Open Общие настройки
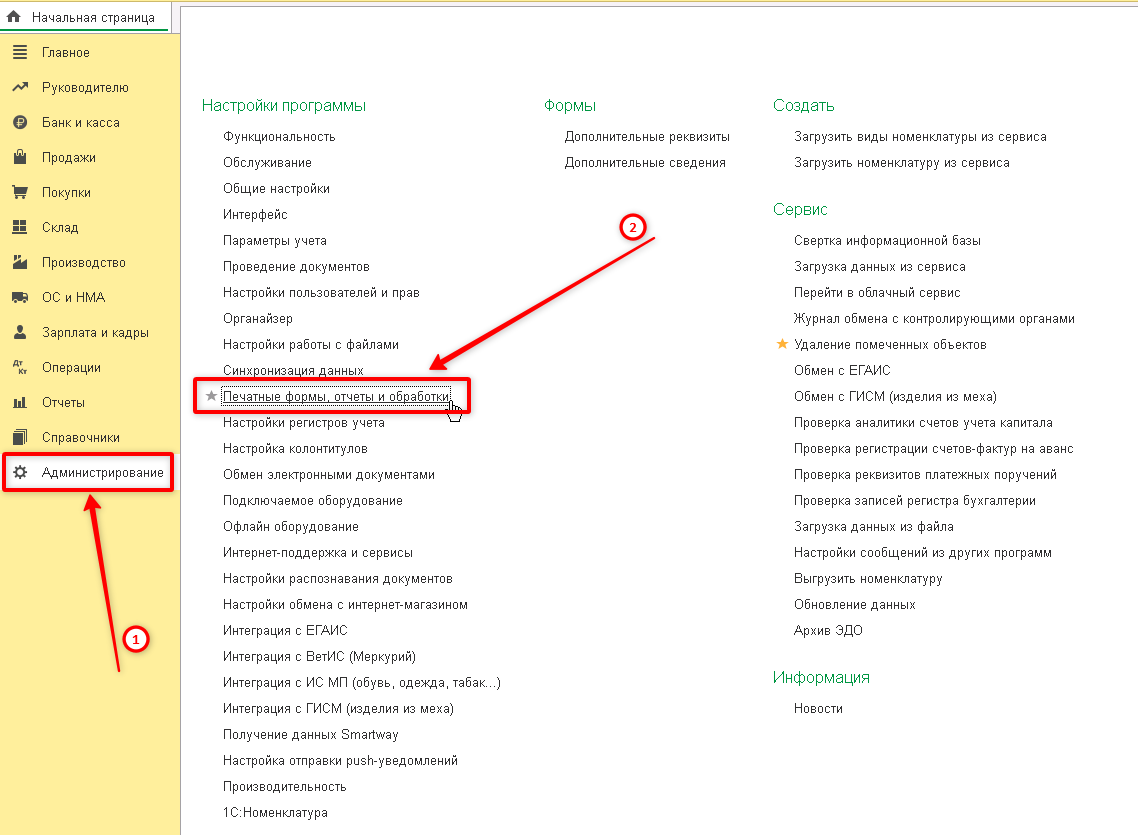The image size is (1138, 835). (277, 189)
